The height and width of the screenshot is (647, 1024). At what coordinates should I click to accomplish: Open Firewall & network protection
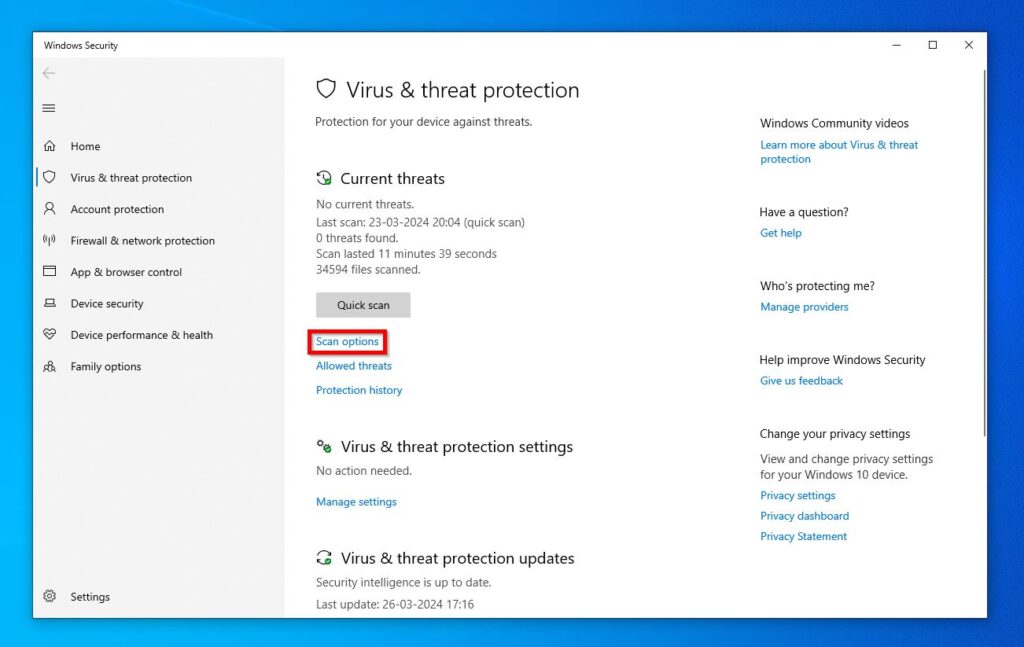tap(142, 240)
